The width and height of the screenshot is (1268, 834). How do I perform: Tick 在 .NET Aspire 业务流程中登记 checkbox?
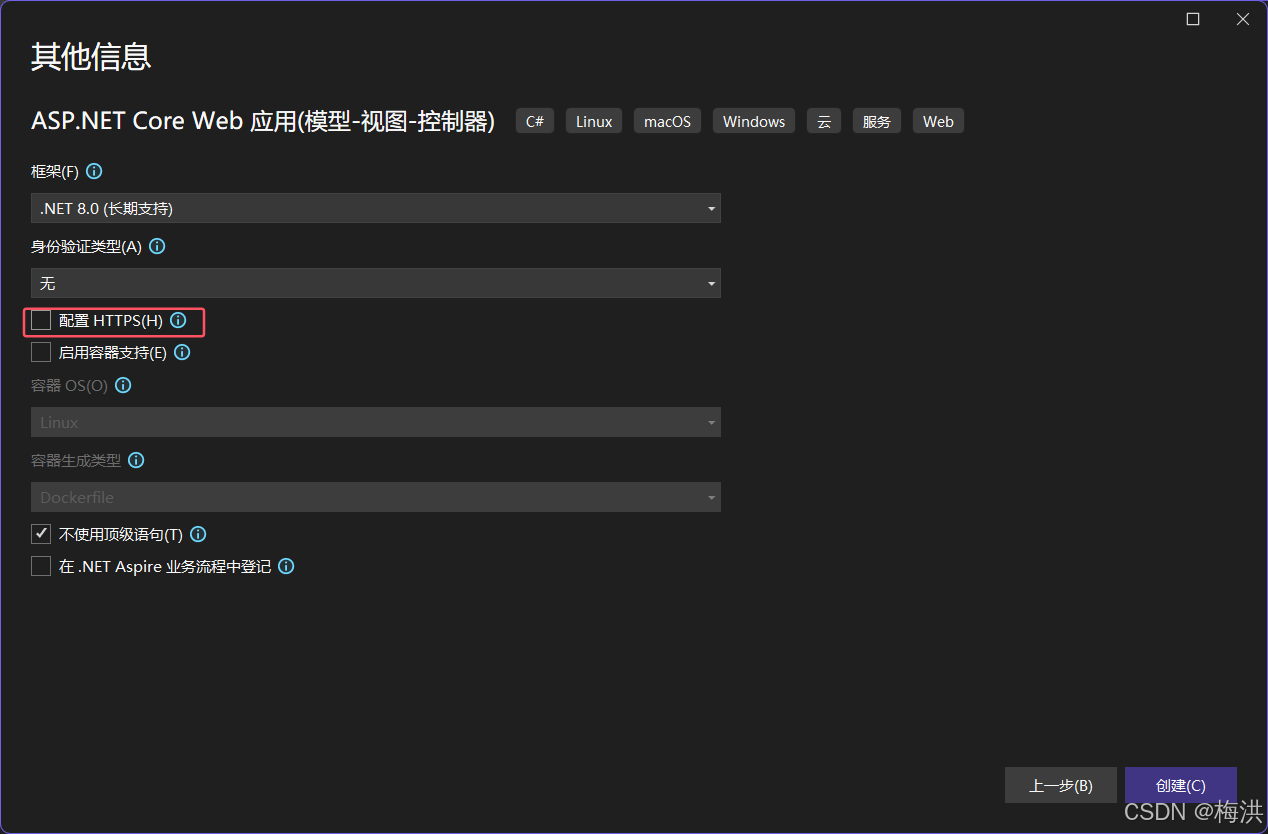41,566
